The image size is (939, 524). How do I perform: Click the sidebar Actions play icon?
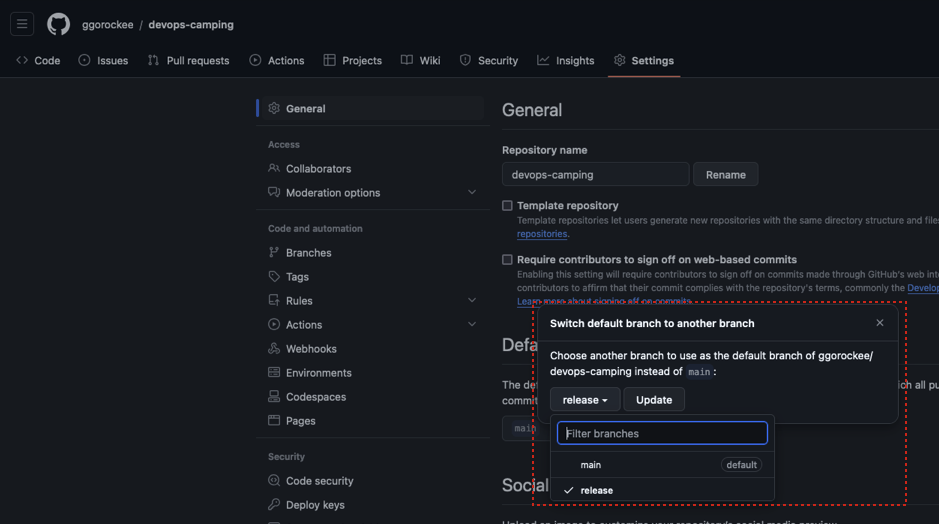point(274,324)
